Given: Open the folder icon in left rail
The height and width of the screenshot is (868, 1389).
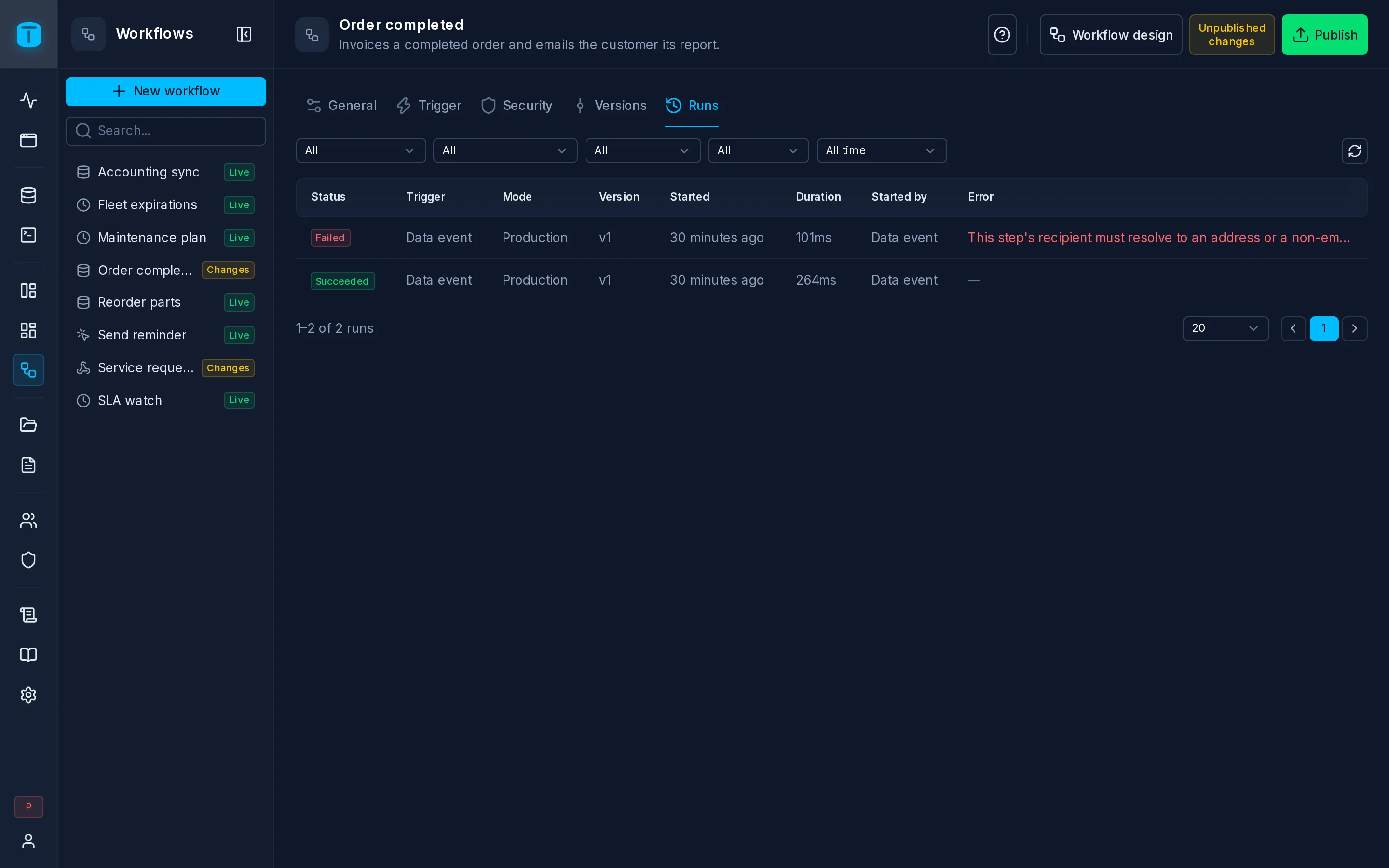Looking at the screenshot, I should (28, 424).
